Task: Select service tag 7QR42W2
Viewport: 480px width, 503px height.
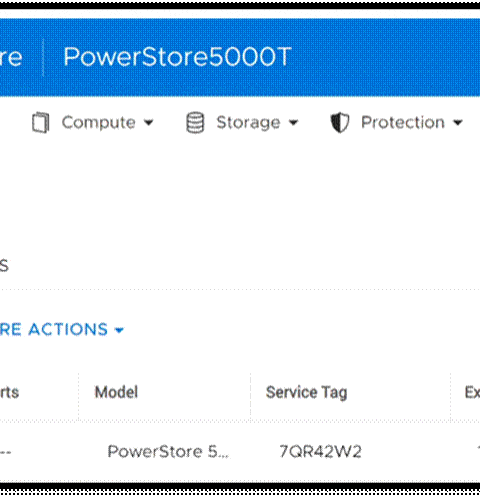Action: (320, 452)
